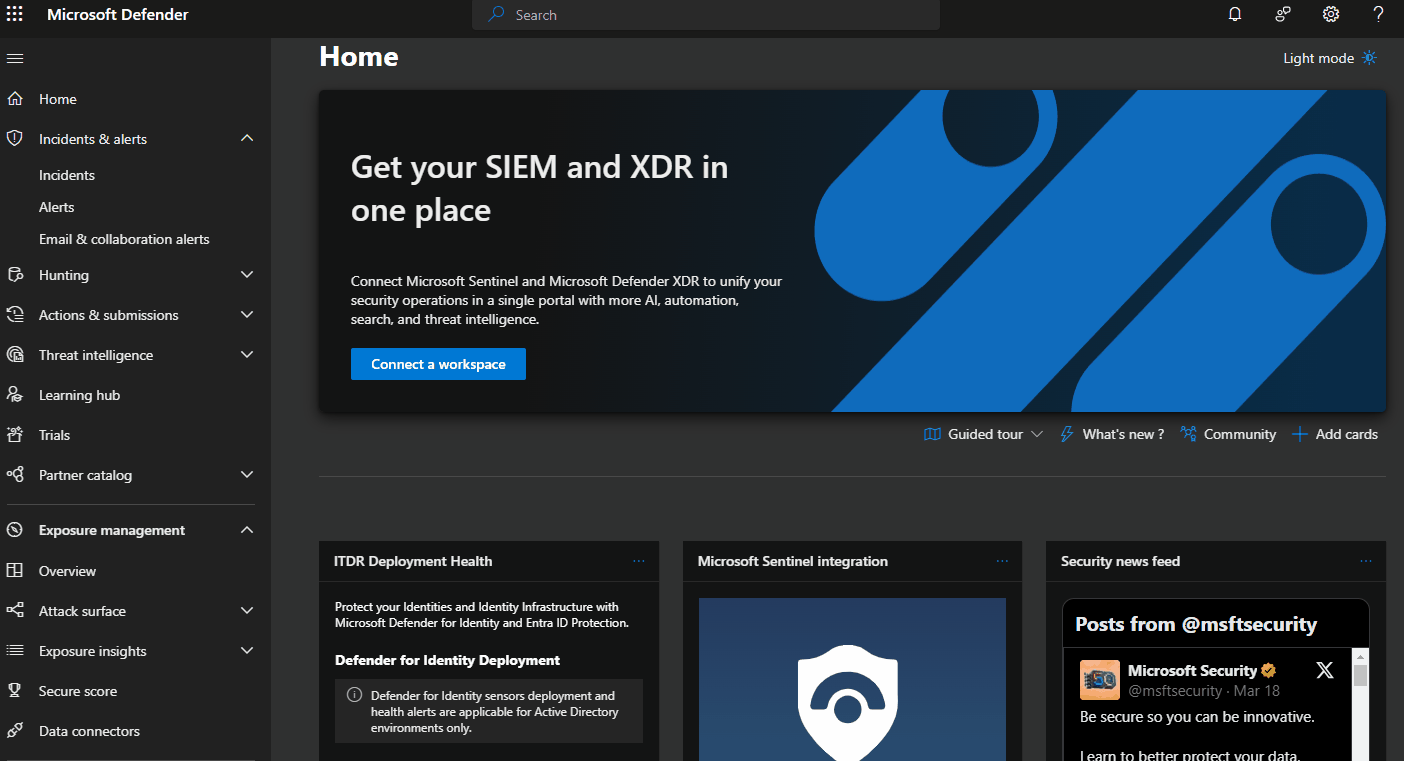Open the Help question mark icon

[1378, 14]
